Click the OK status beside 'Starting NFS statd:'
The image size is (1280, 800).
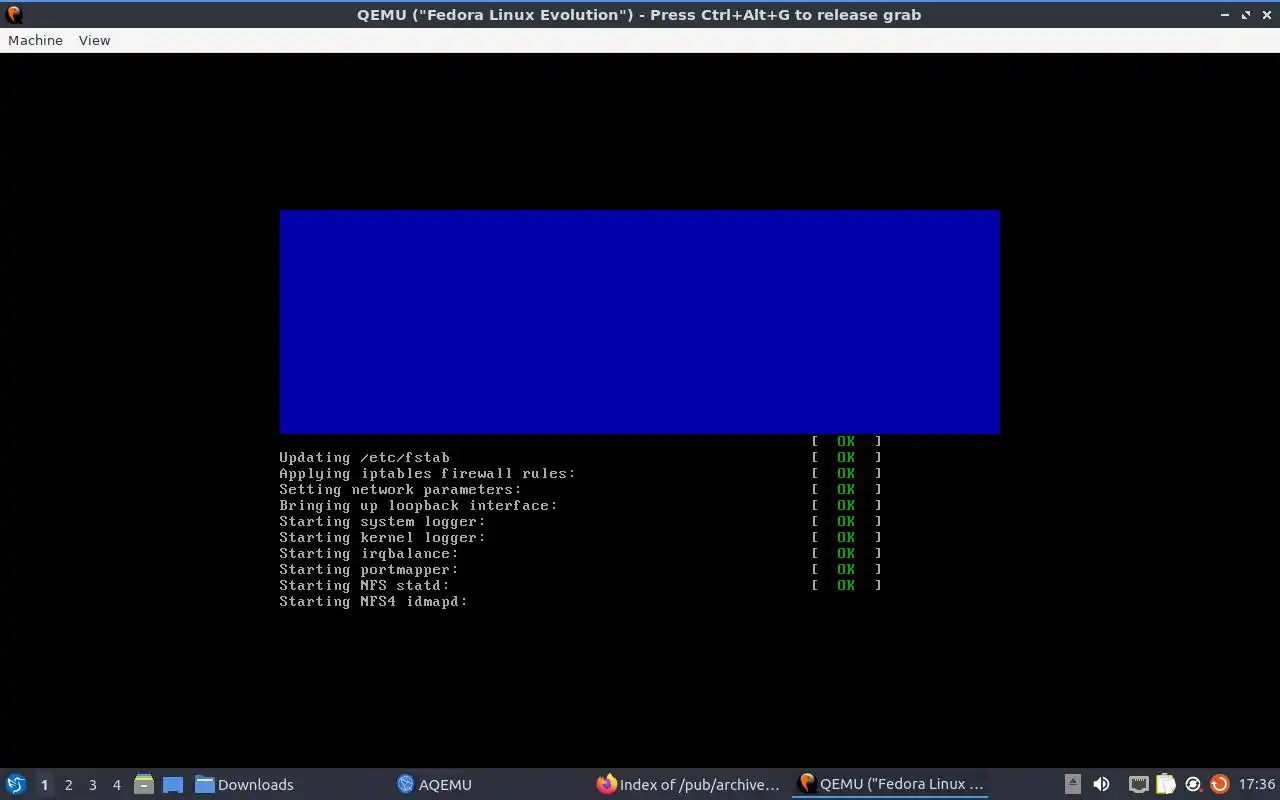coord(846,586)
